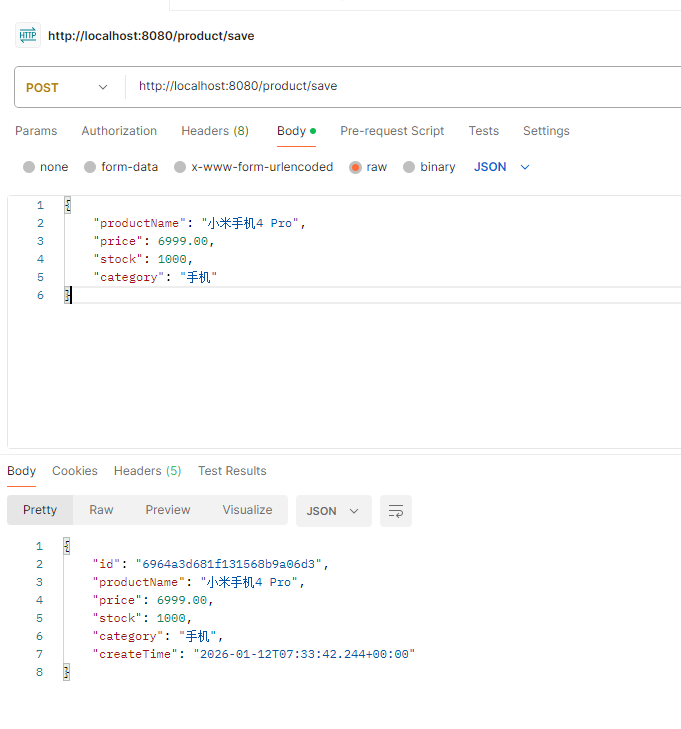Choose x-www-form-urlencoded body type
This screenshot has height=729, width=681.
(x=180, y=167)
